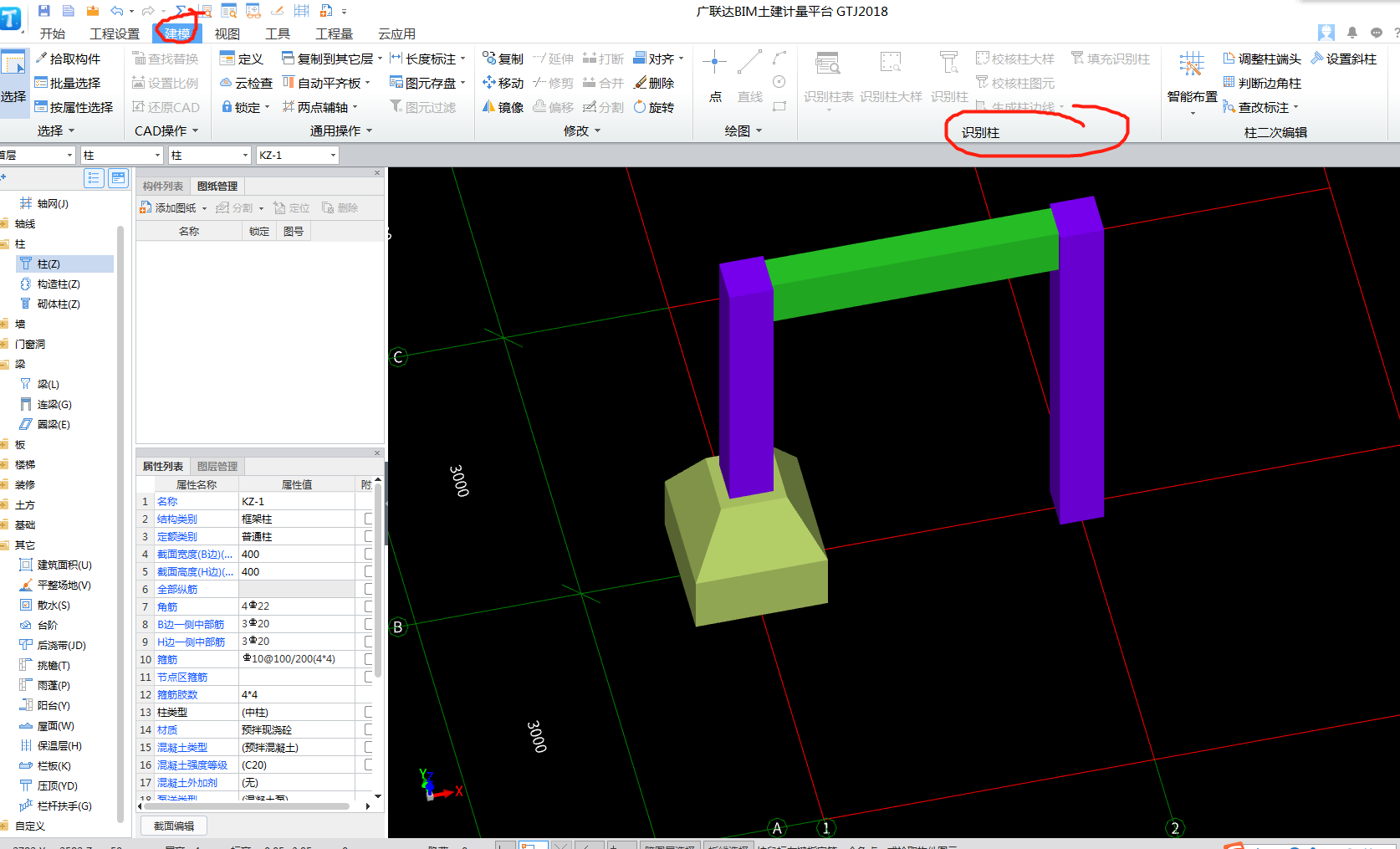The width and height of the screenshot is (1400, 849).
Task: Click 设置斜柱 set inclined column
Action: tap(1344, 59)
